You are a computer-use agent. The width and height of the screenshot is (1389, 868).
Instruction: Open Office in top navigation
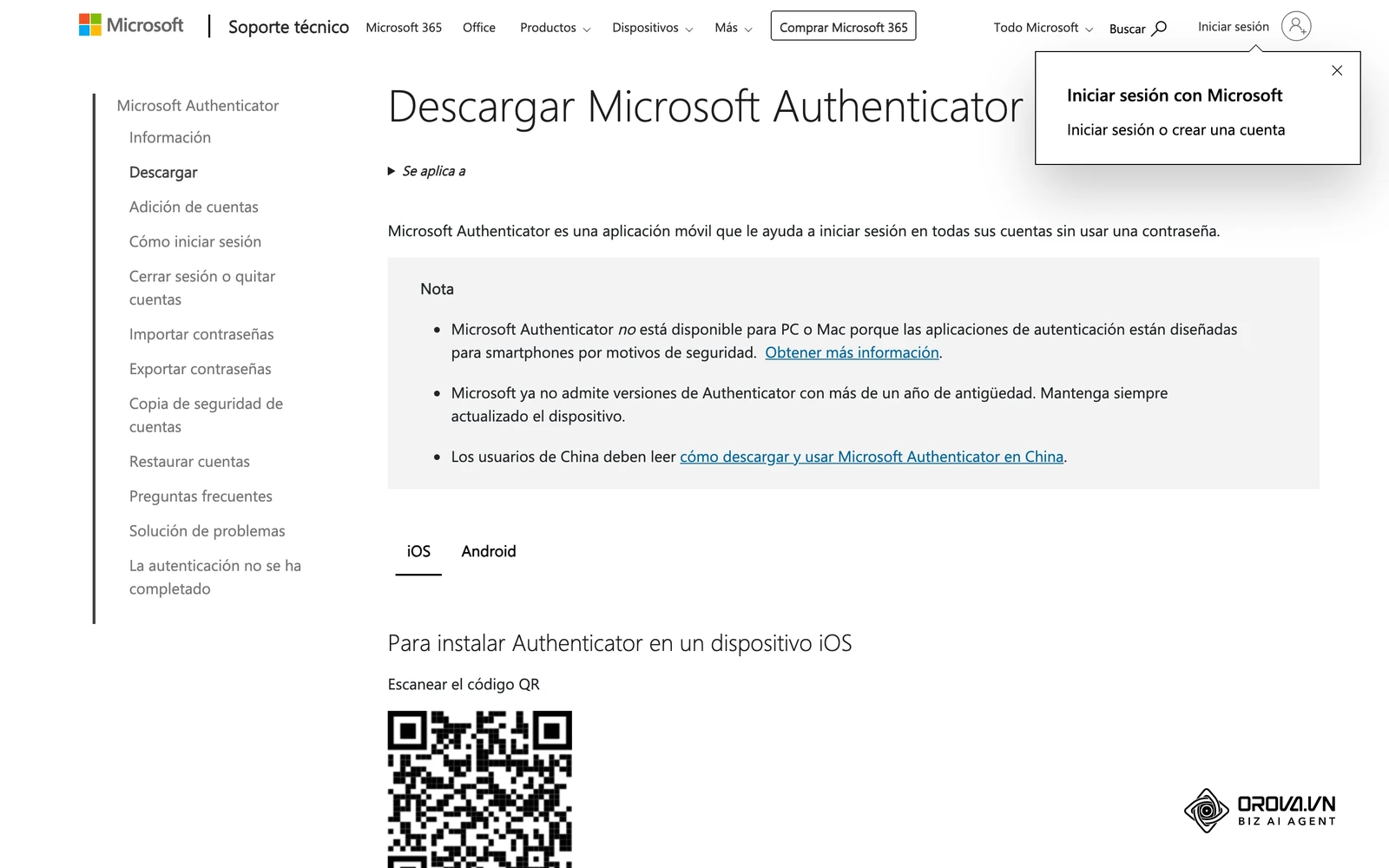[479, 28]
